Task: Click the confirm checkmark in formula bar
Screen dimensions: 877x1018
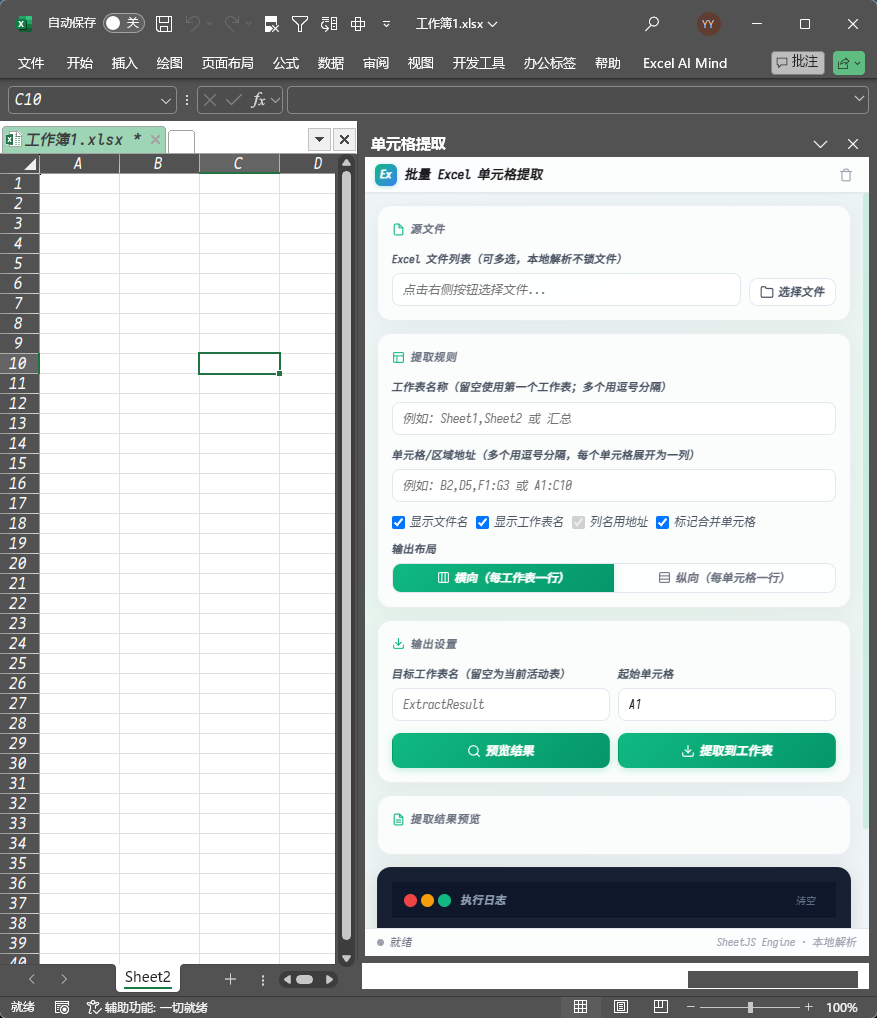Action: [x=234, y=100]
